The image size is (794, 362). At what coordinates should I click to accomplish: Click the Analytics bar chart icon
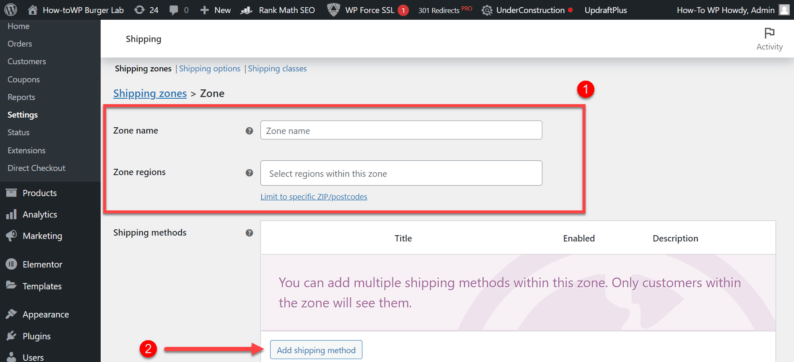point(11,215)
